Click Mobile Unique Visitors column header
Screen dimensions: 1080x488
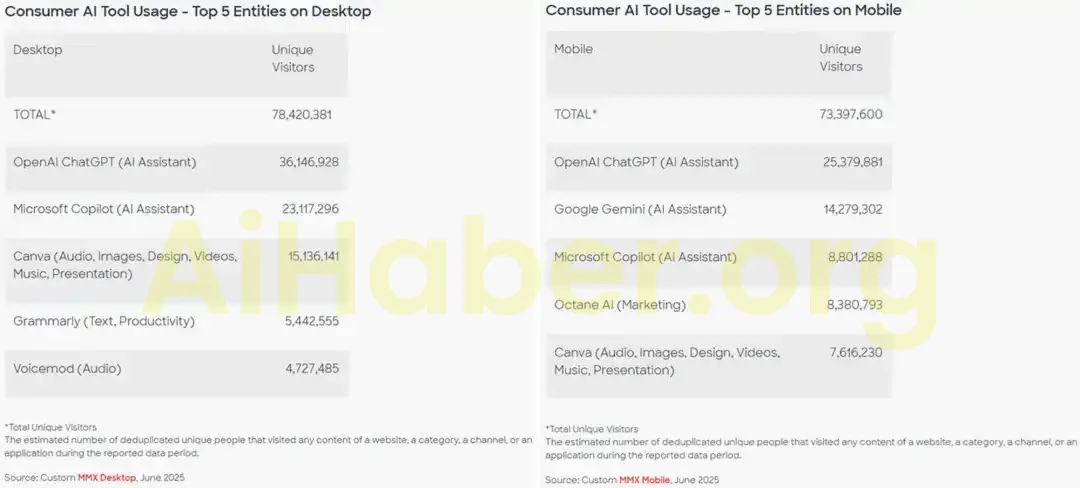point(840,58)
